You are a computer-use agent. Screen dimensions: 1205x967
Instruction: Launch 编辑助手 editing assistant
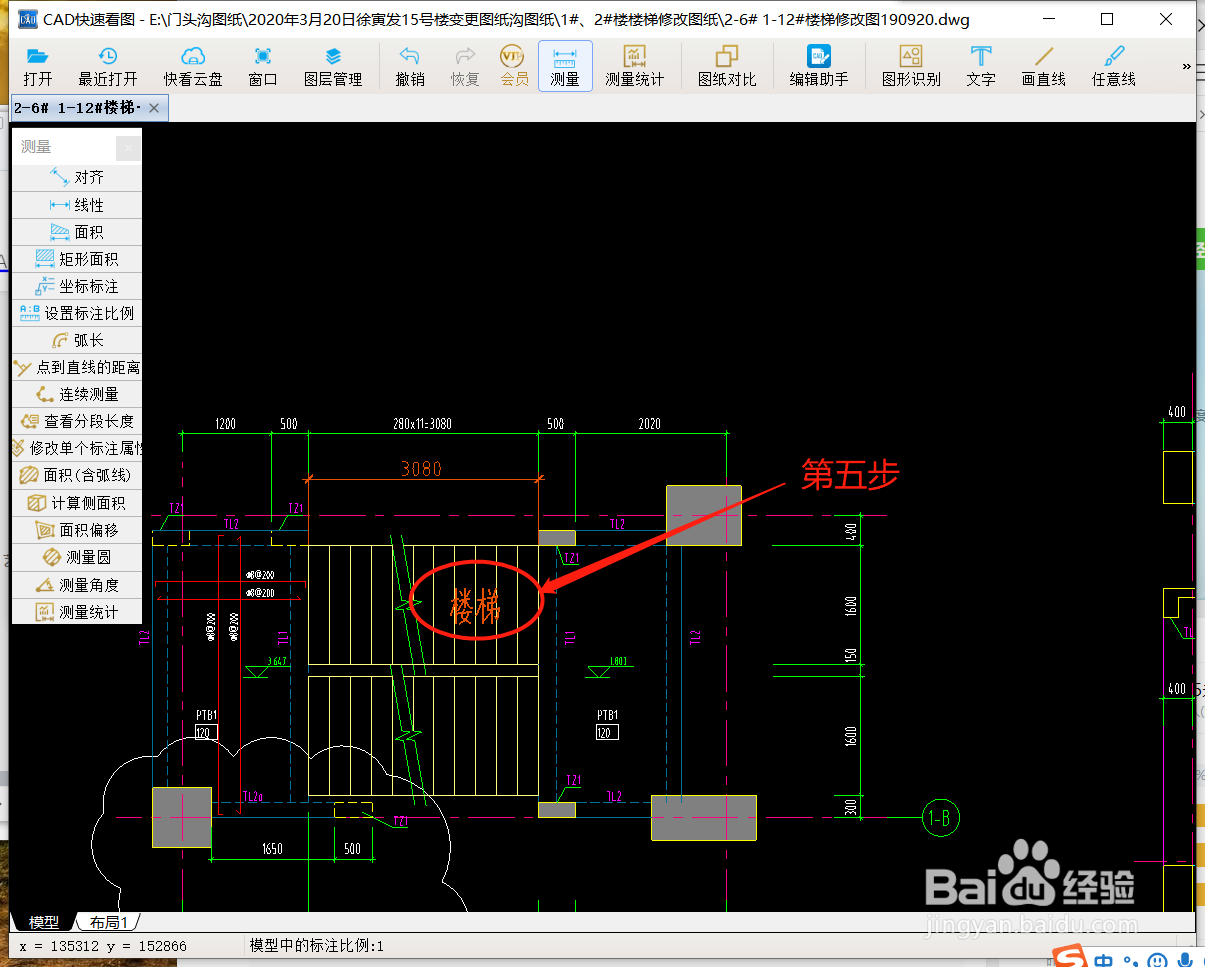coord(819,67)
